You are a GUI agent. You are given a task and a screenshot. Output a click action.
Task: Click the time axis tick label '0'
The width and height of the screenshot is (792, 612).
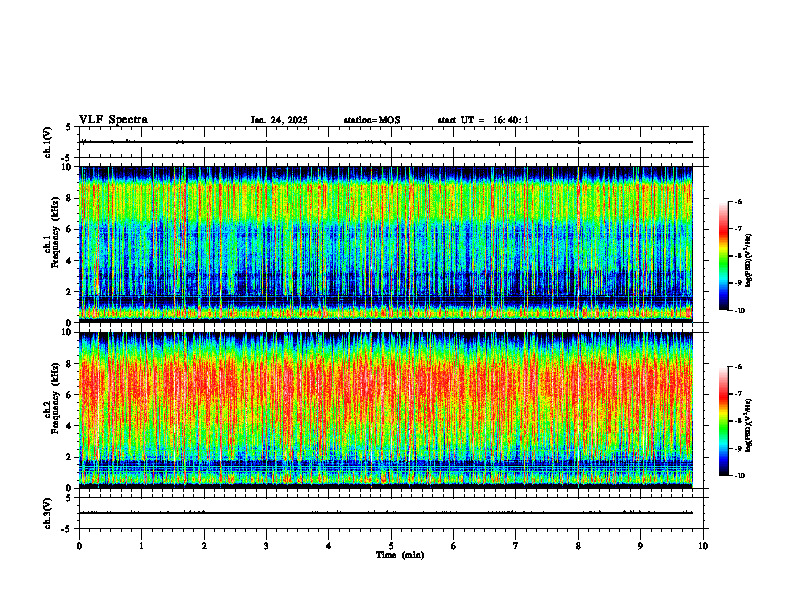[79, 546]
